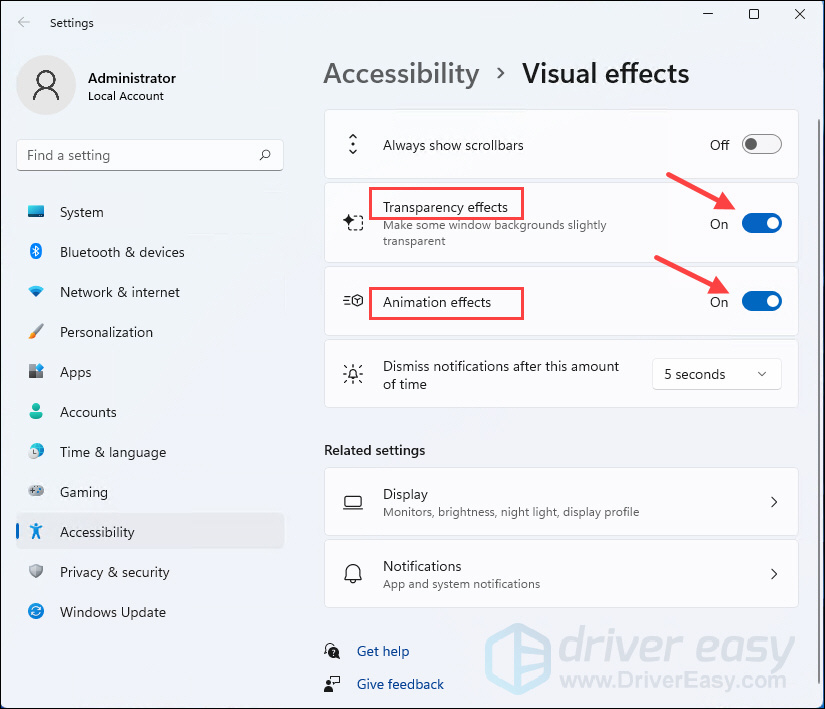Viewport: 825px width, 709px height.
Task: Click the scrollbars up-down arrows icon
Action: [x=353, y=144]
